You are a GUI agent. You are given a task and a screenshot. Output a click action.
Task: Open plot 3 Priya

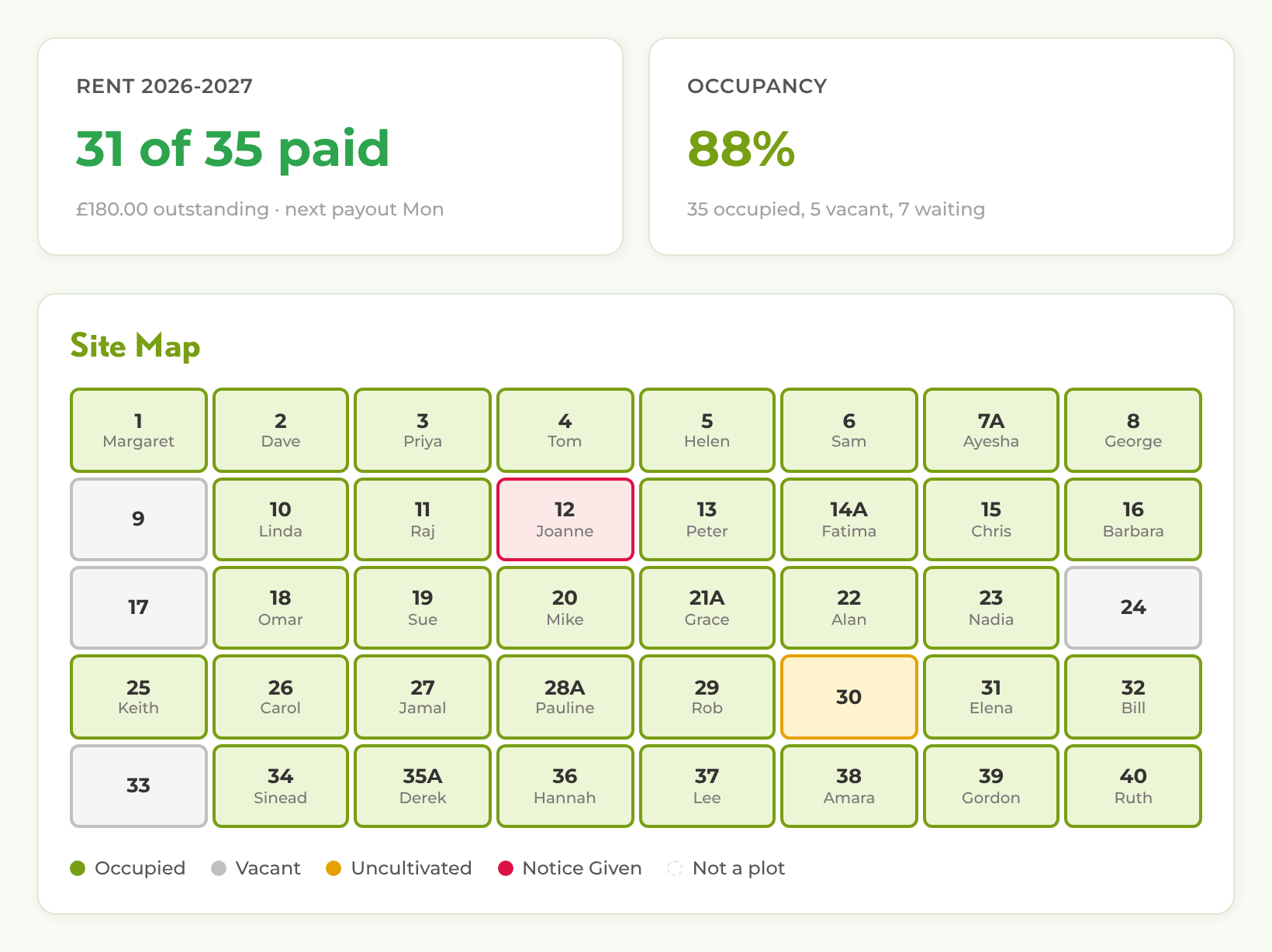pyautogui.click(x=423, y=430)
